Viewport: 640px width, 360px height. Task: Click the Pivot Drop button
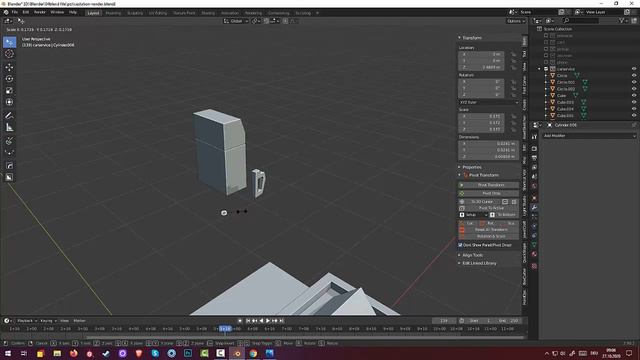489,193
